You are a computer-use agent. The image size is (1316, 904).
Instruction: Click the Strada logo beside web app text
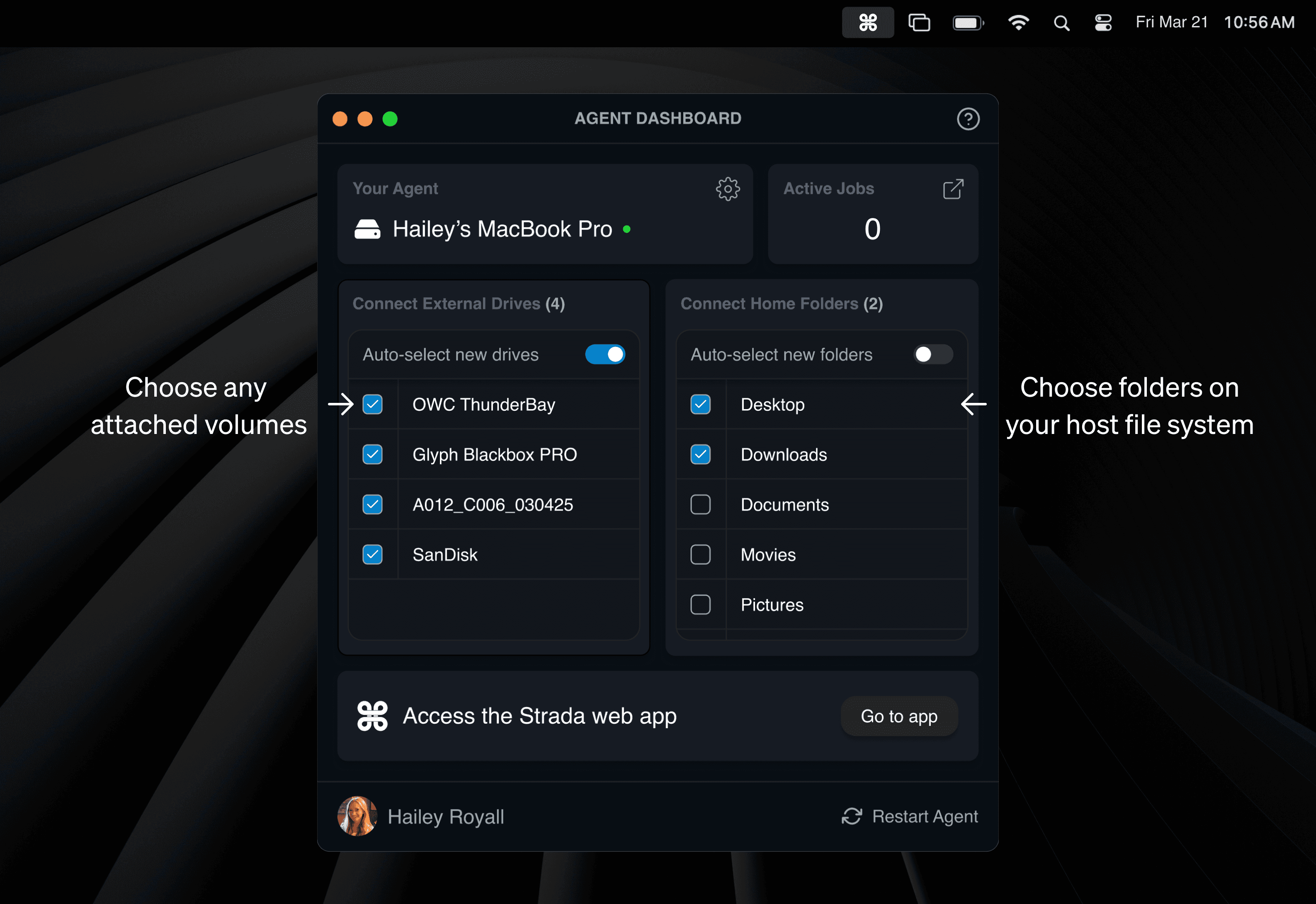[372, 716]
